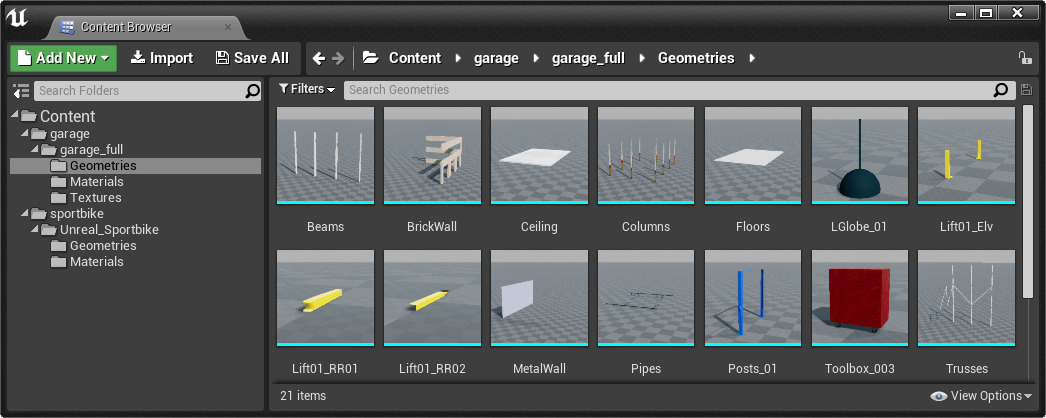
Task: Click the history back arrow
Action: click(x=319, y=58)
